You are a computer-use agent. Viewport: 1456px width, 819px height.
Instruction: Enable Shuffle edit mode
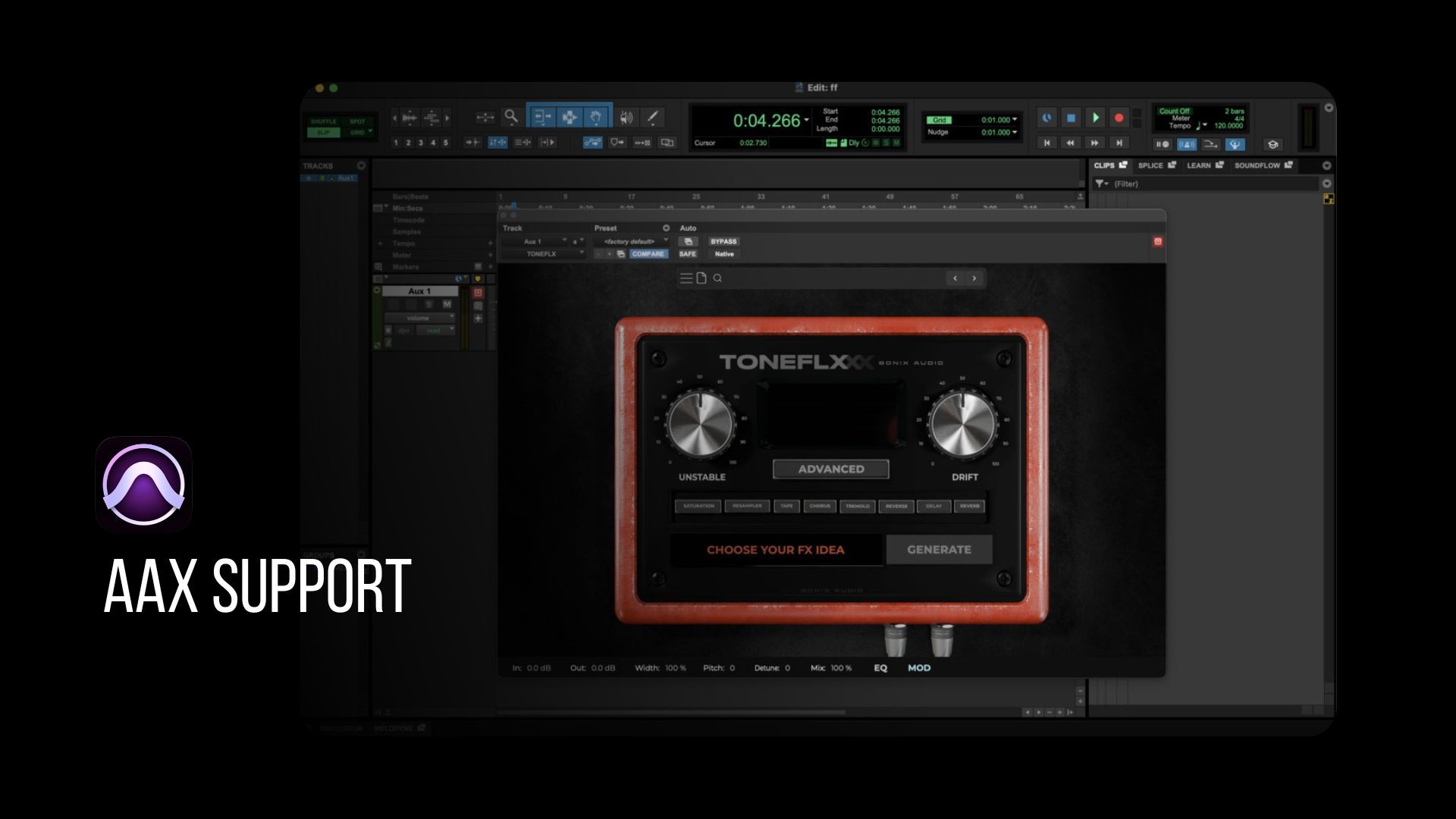tap(324, 121)
